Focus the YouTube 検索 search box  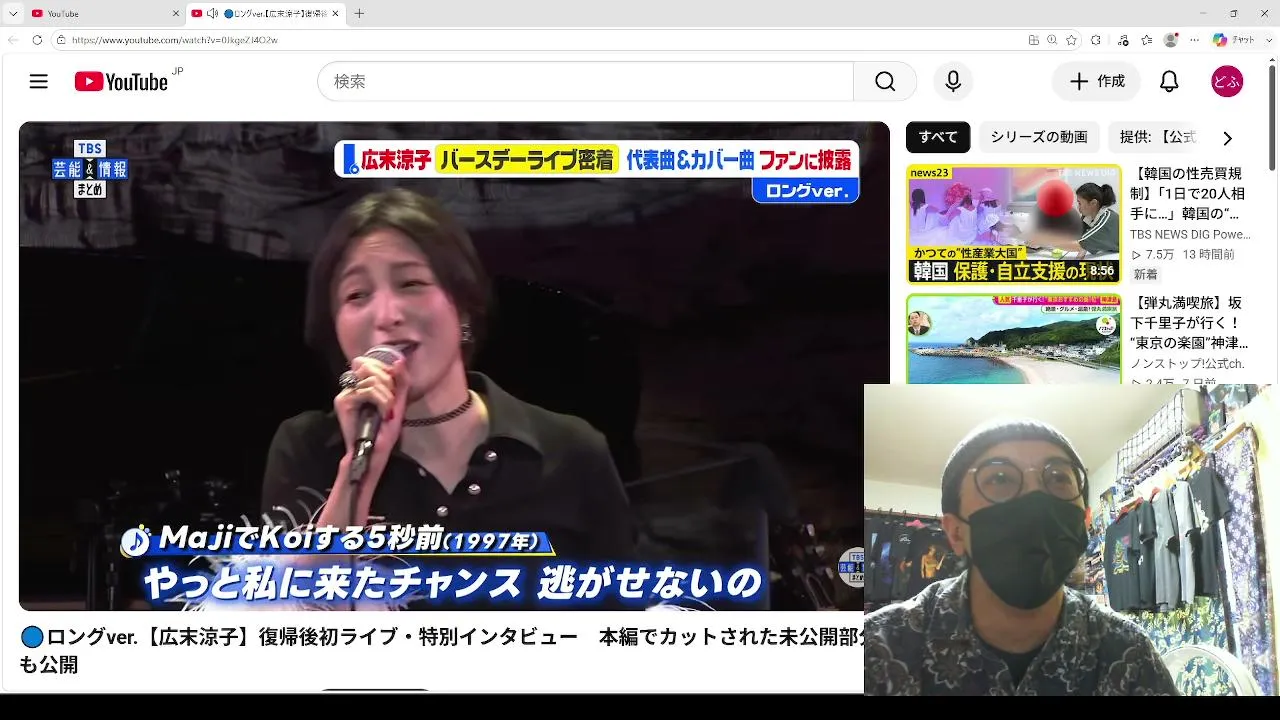point(586,82)
